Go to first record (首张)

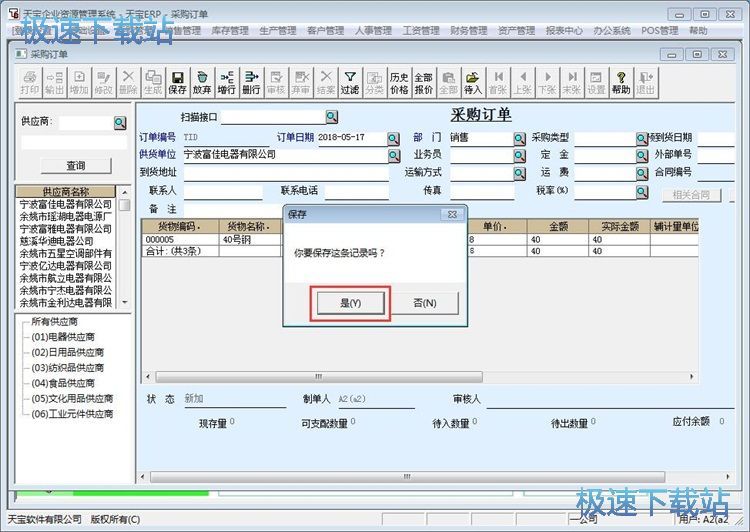pos(498,83)
